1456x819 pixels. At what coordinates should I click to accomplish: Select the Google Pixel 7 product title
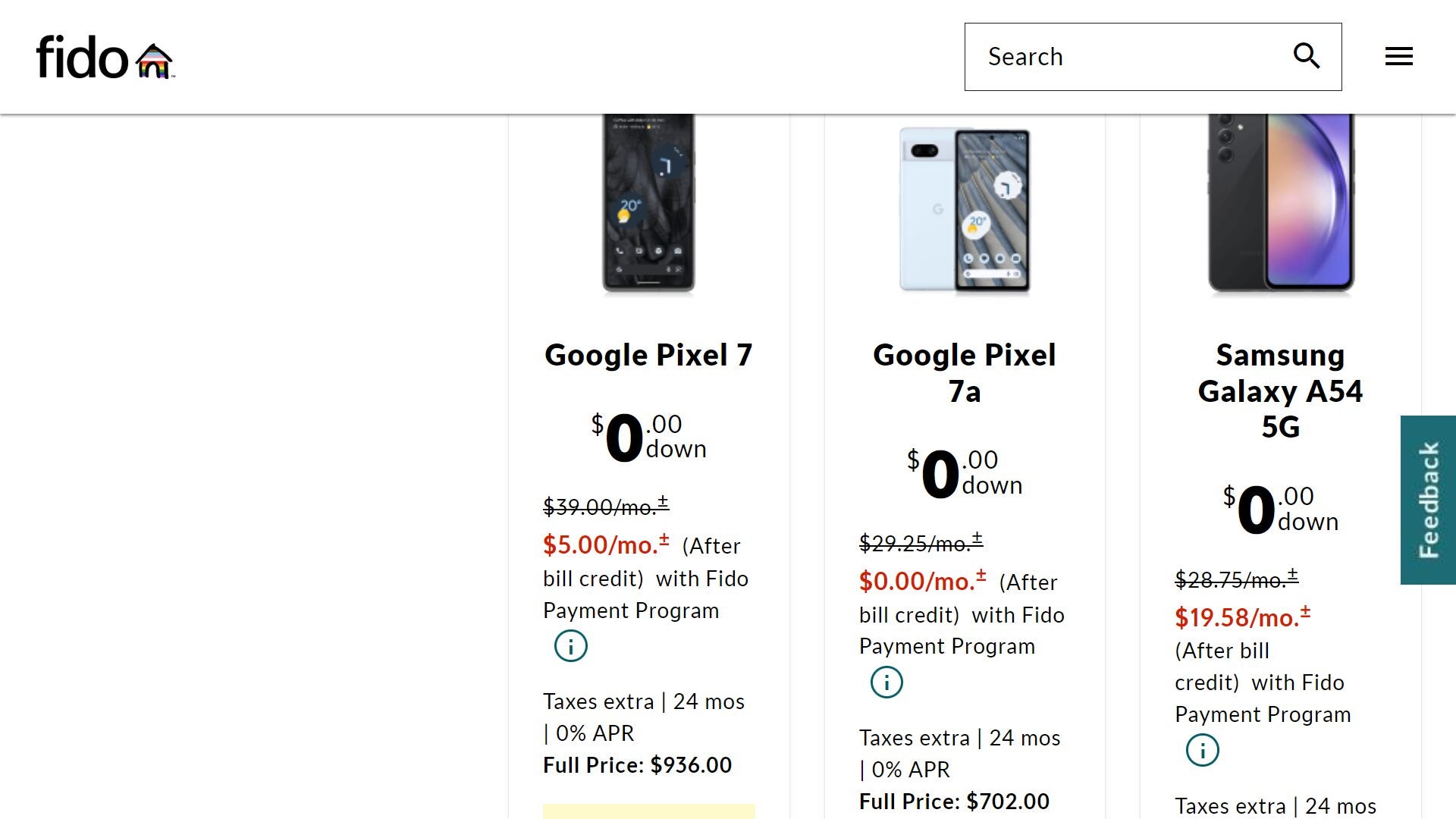tap(648, 354)
